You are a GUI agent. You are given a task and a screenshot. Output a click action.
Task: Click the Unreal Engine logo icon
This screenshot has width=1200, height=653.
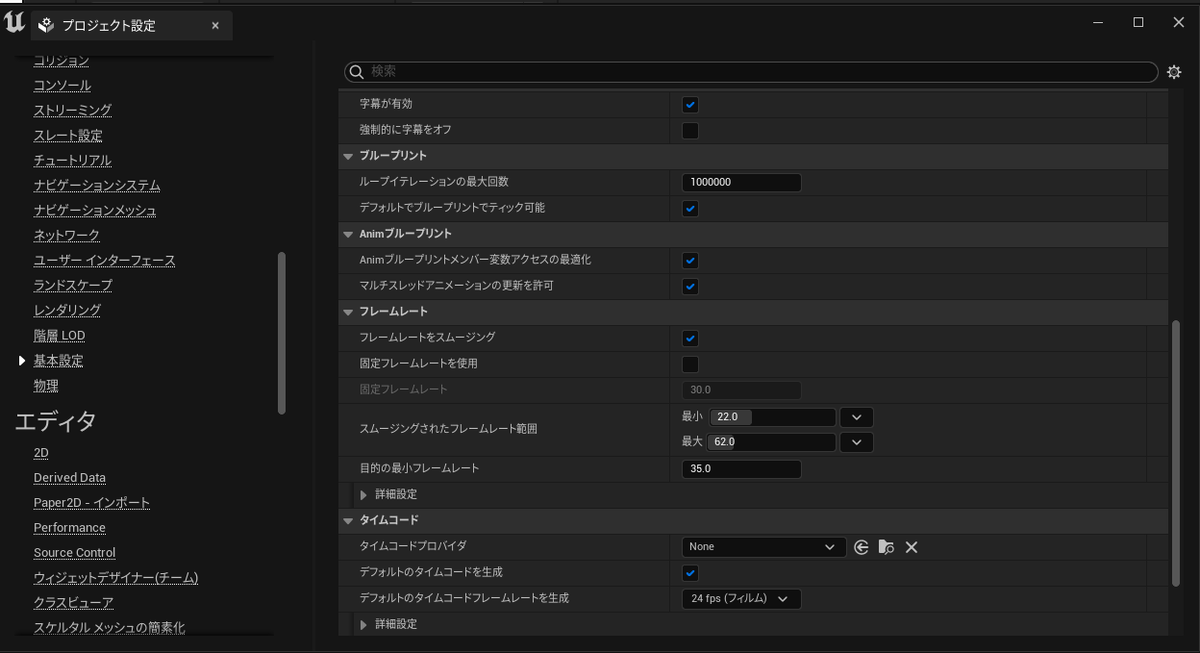14,22
